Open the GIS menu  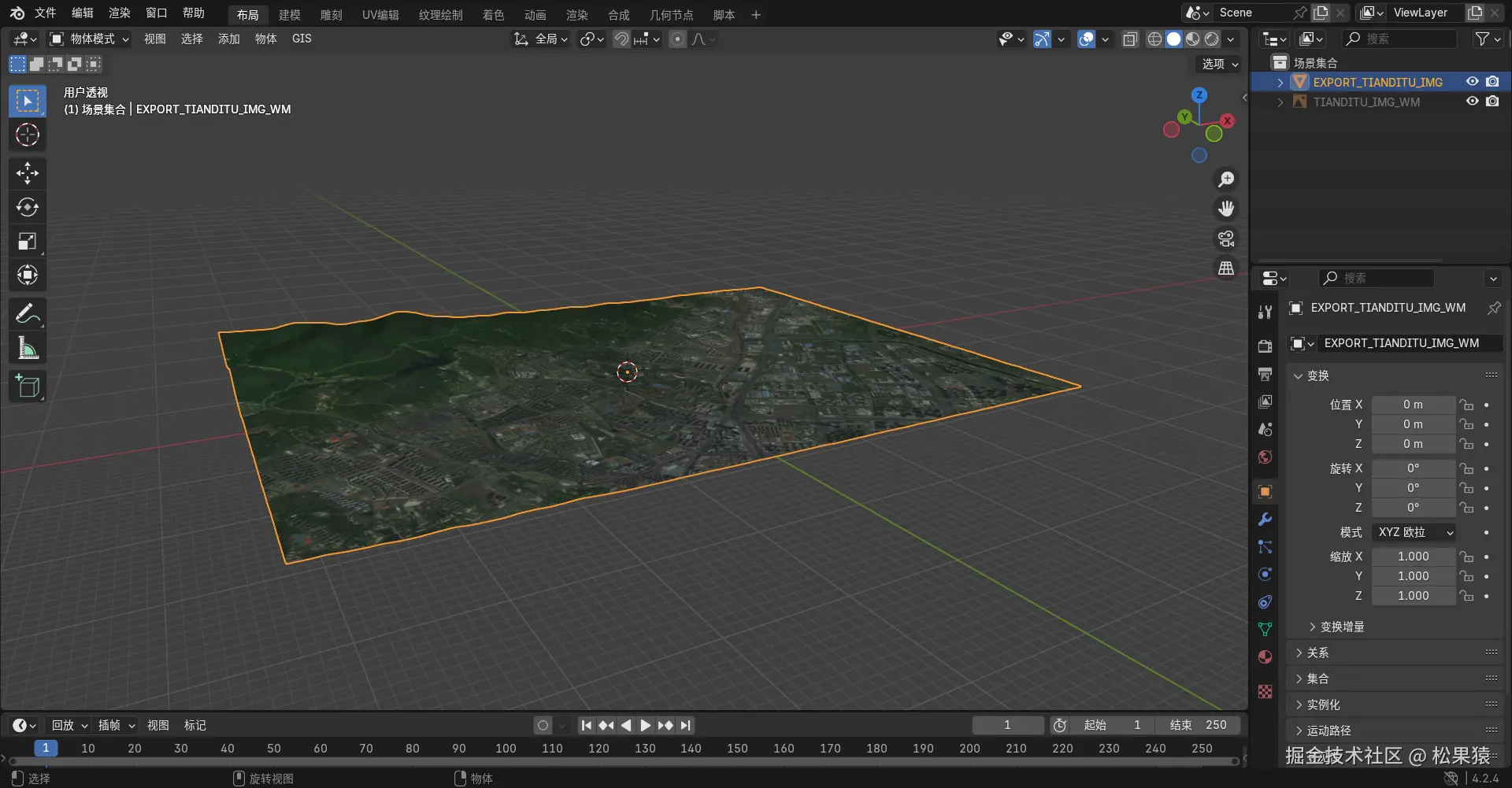tap(302, 39)
